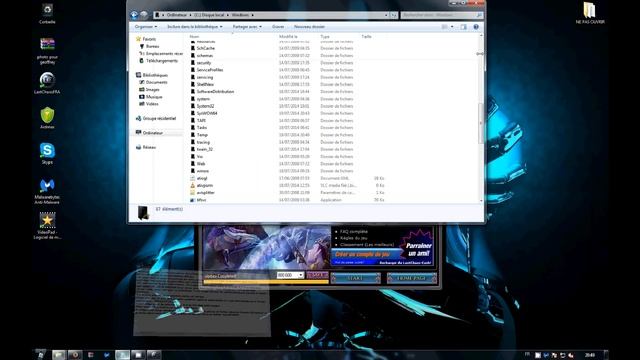Click START in the LastChaos launcher

pos(356,278)
